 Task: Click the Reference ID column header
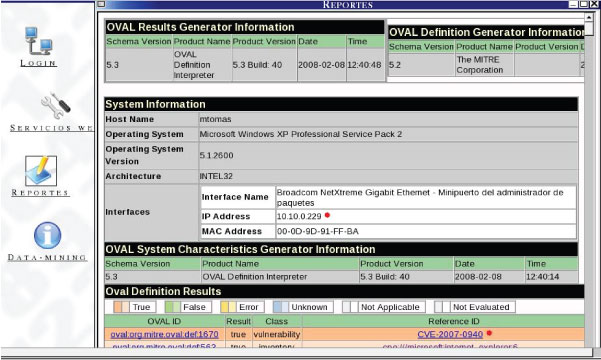click(x=443, y=321)
